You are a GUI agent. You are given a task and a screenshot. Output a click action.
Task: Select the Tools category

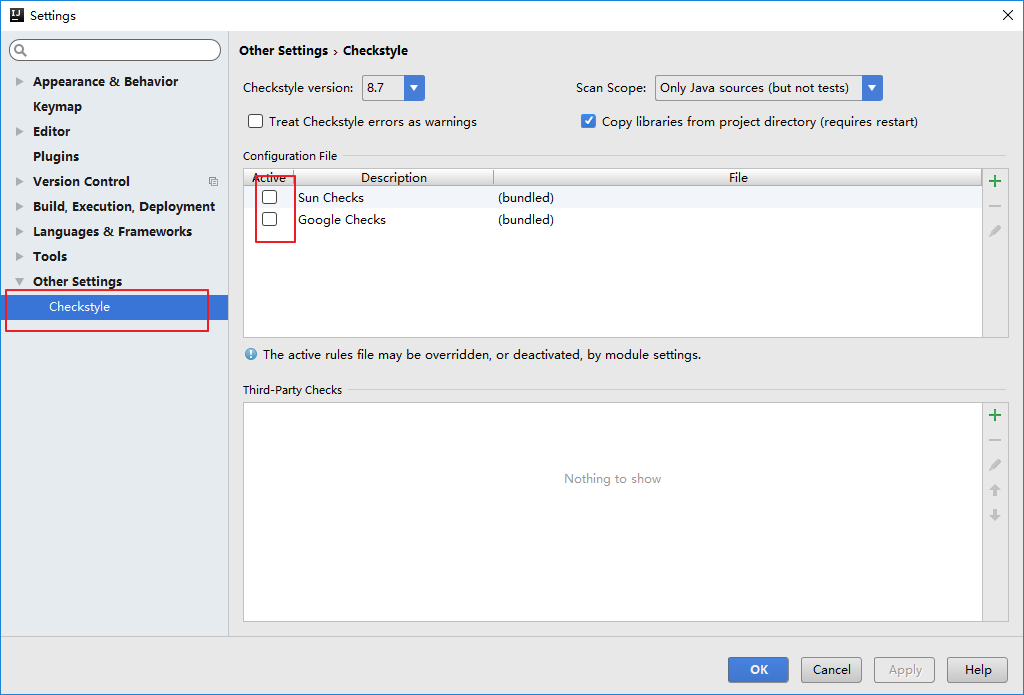(50, 256)
